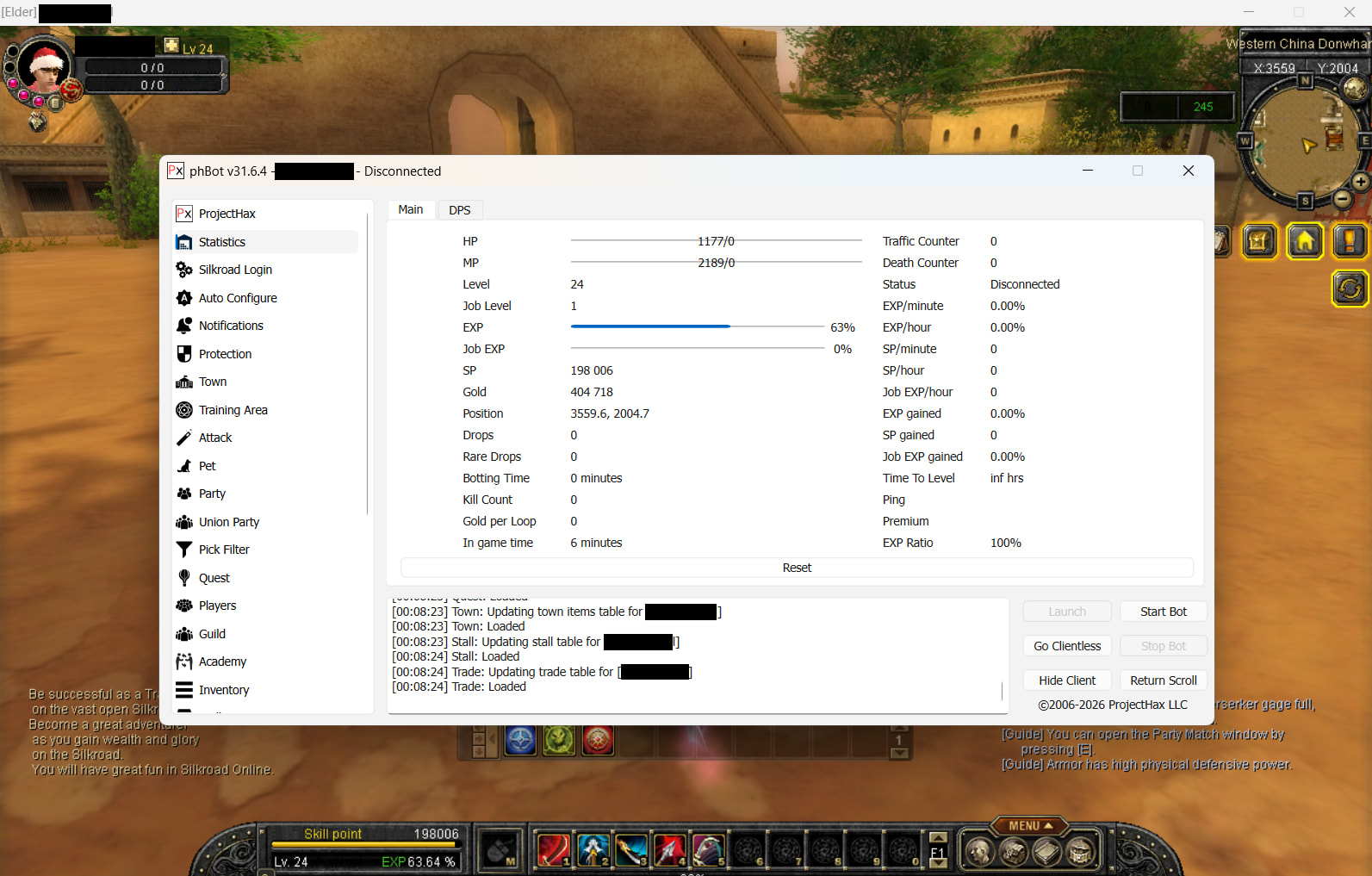This screenshot has width=1372, height=876.
Task: Activate the skill in quickslot 1
Action: (x=552, y=850)
